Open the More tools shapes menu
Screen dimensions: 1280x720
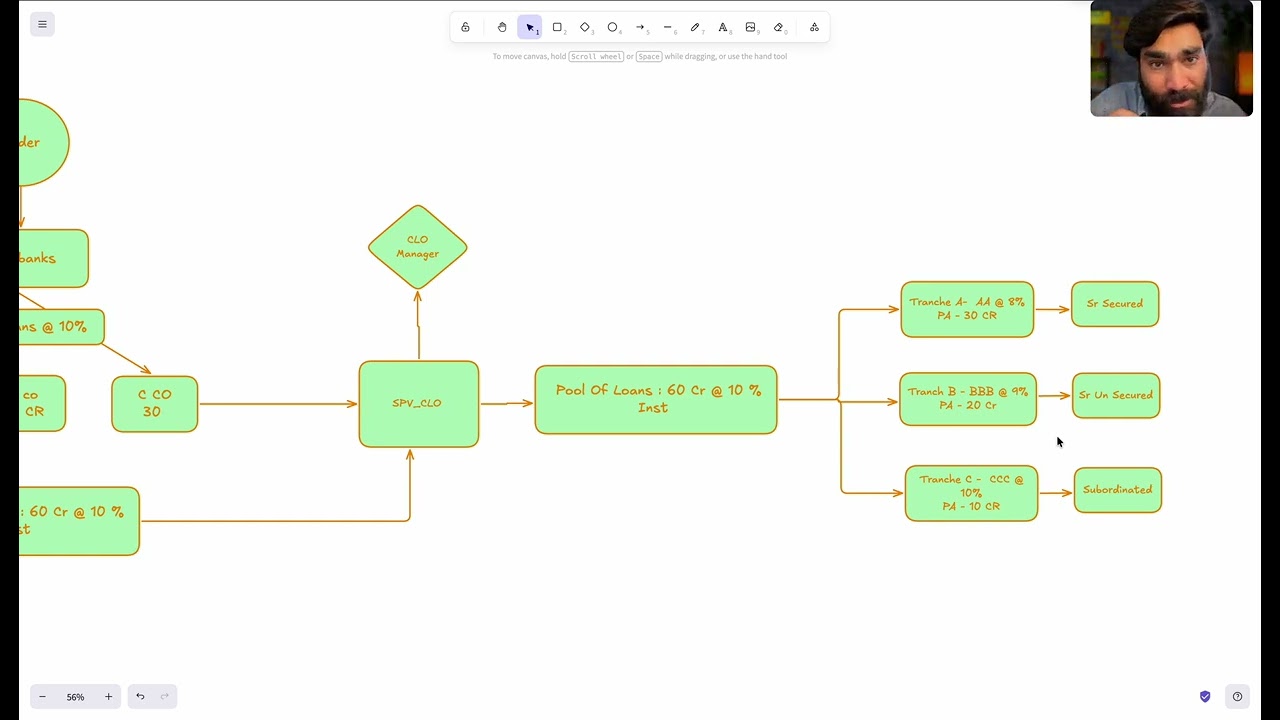[814, 27]
